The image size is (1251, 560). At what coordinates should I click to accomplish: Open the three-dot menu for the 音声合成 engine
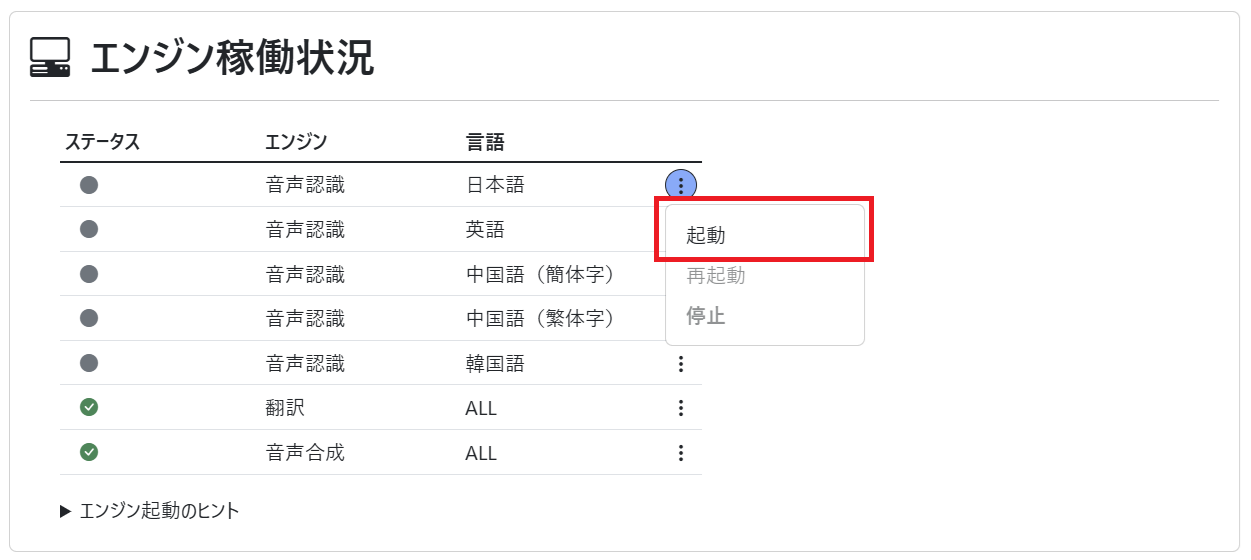coord(681,453)
